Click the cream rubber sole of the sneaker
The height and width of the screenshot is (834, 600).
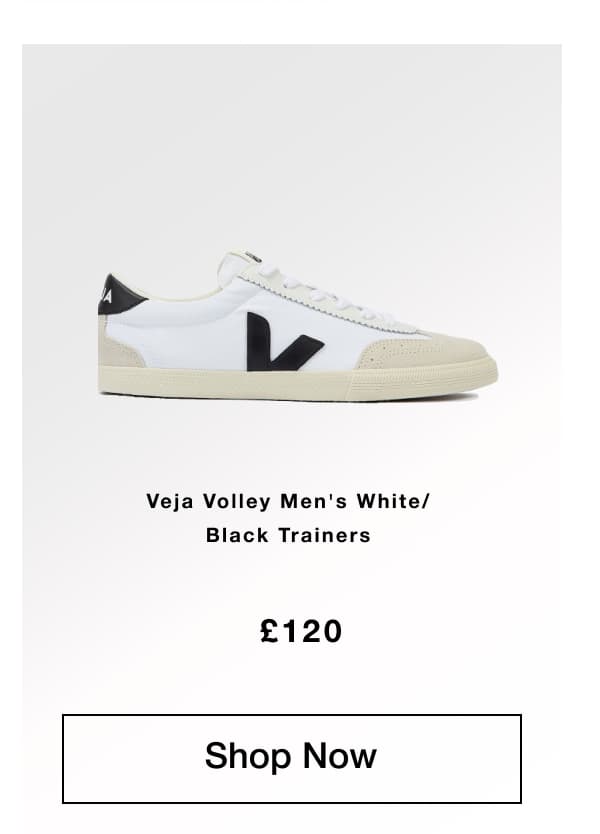coord(298,382)
